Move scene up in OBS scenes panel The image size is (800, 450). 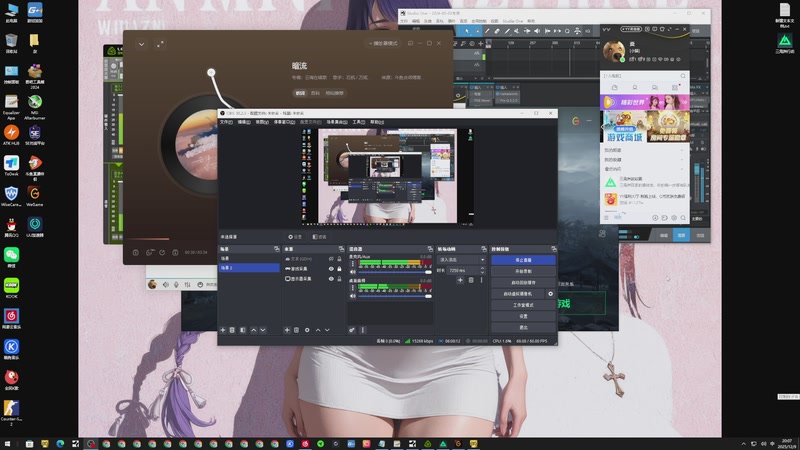254,330
